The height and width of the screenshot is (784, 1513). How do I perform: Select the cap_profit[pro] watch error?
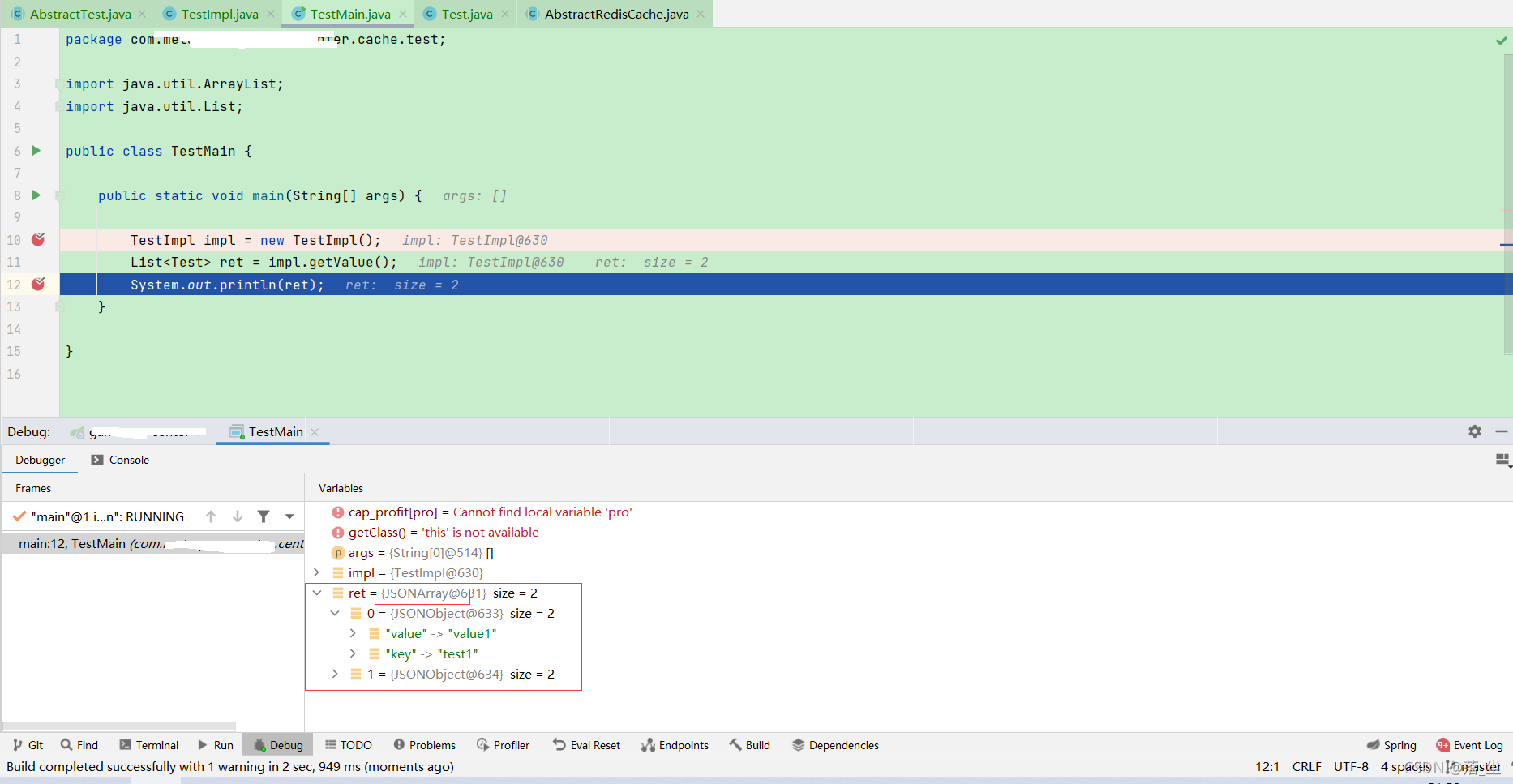tap(482, 512)
